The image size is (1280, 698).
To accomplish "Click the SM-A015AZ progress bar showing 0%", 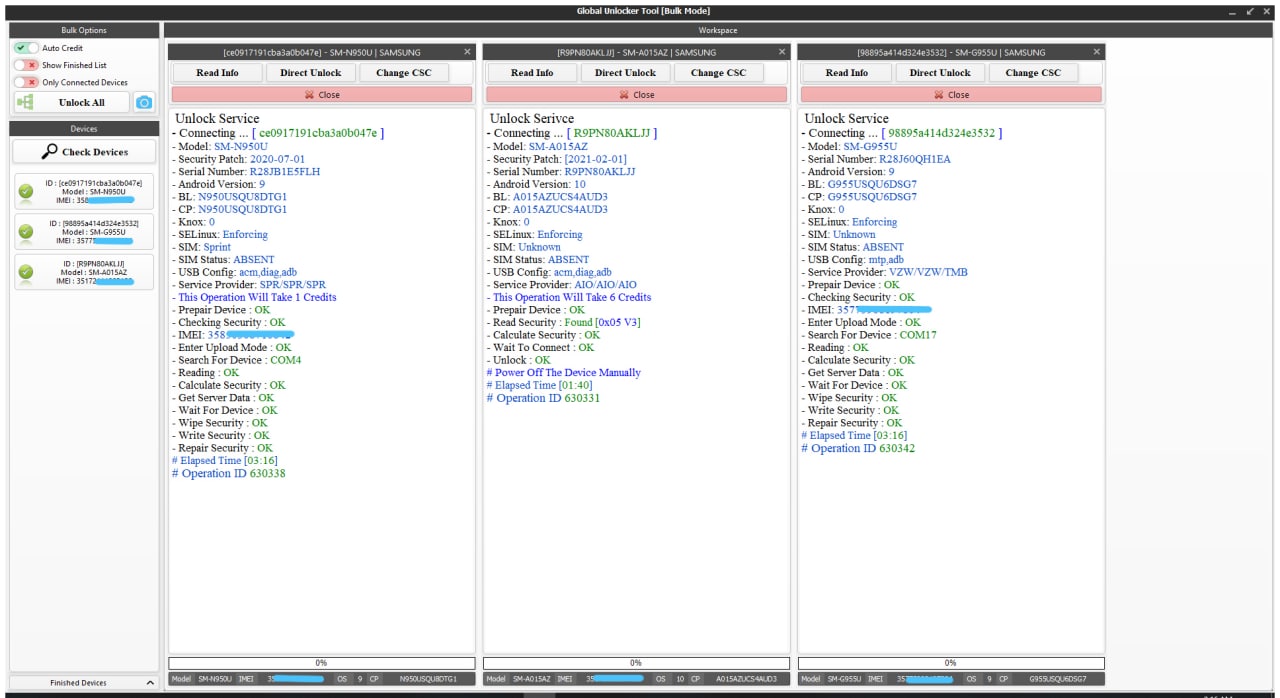I will coord(636,663).
